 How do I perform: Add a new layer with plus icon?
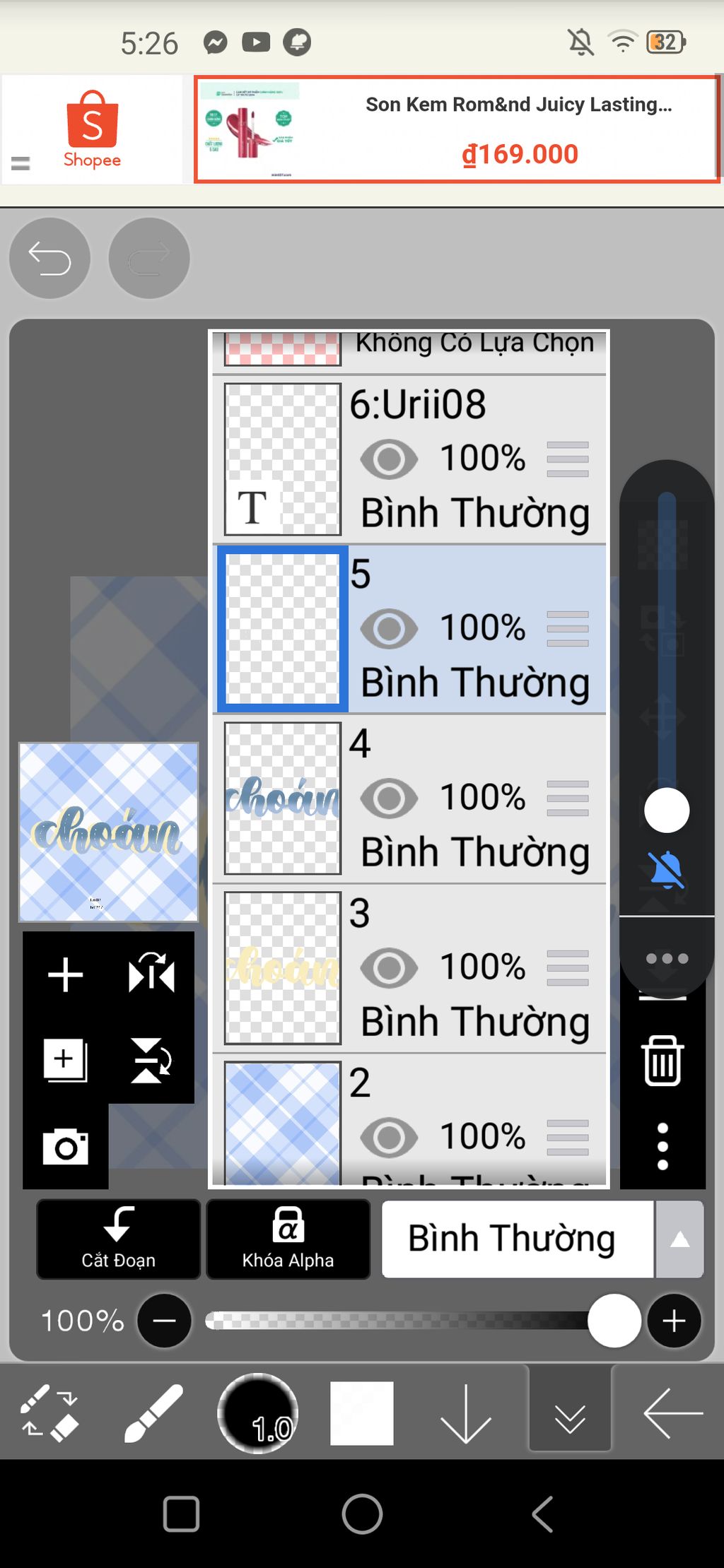[x=66, y=975]
